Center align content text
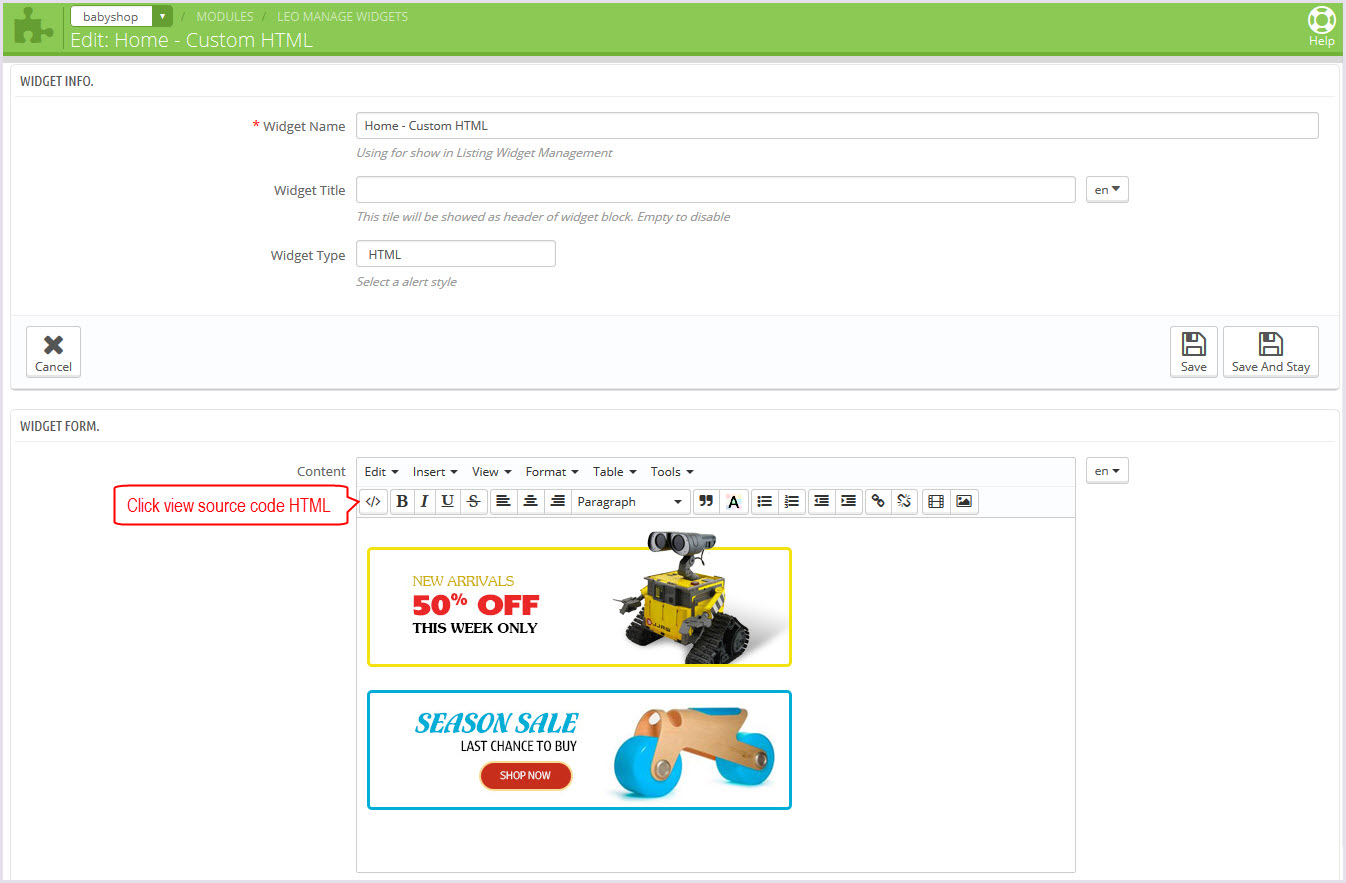1346x883 pixels. coord(530,501)
